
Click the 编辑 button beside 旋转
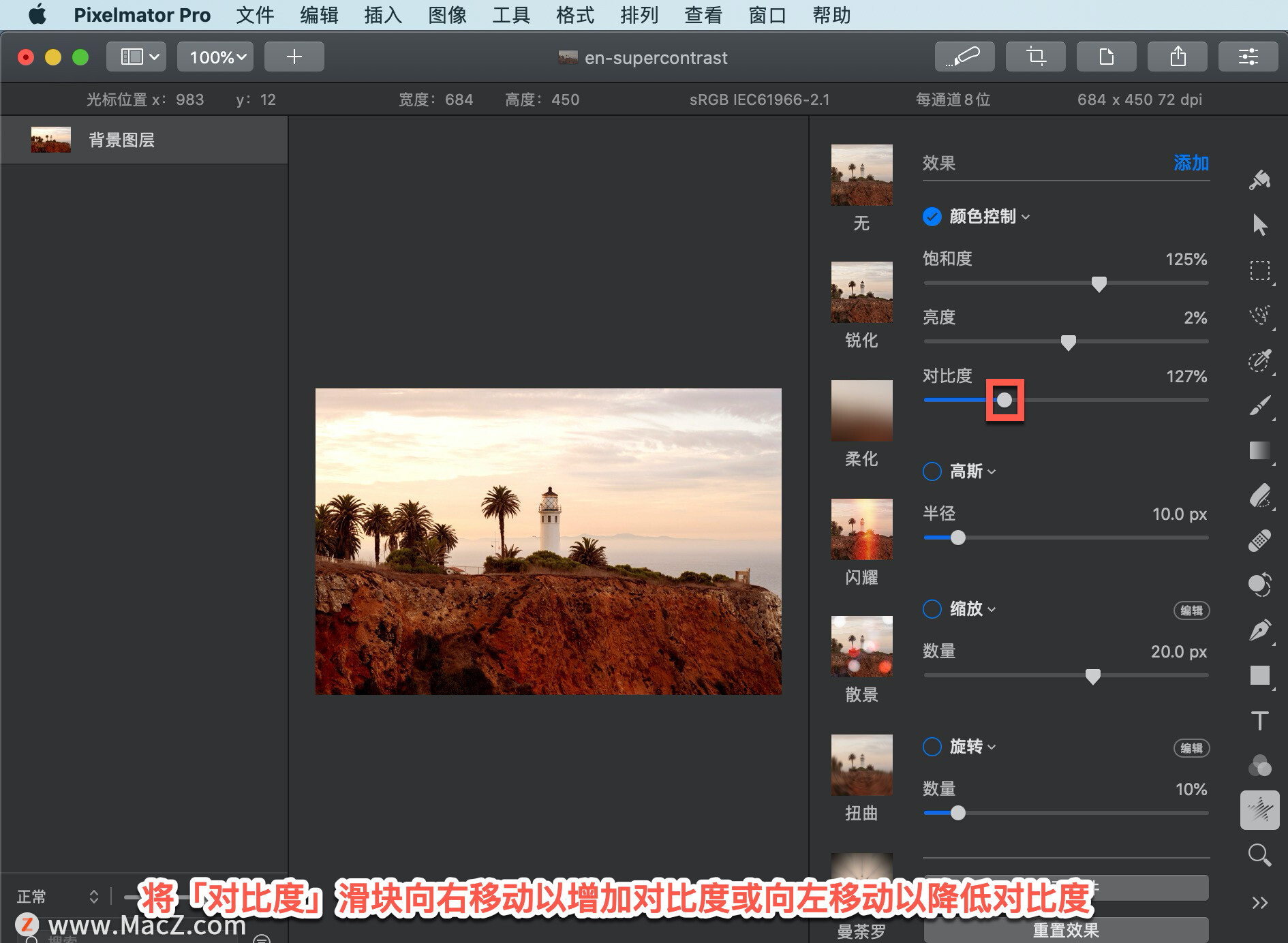pyautogui.click(x=1191, y=748)
